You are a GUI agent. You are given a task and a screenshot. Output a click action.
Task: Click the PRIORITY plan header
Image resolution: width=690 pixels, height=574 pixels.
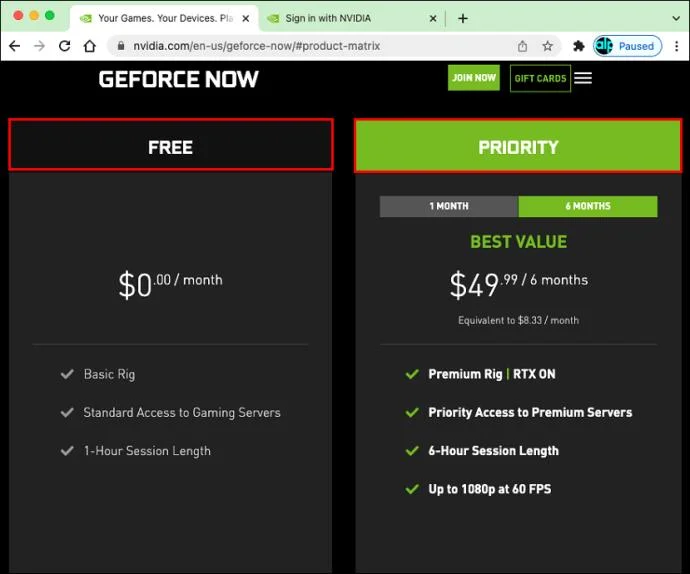(518, 146)
